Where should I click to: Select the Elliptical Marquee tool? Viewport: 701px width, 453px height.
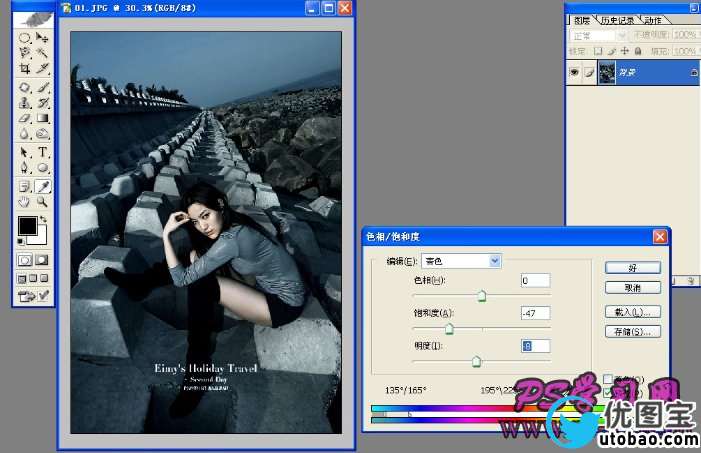click(x=25, y=38)
